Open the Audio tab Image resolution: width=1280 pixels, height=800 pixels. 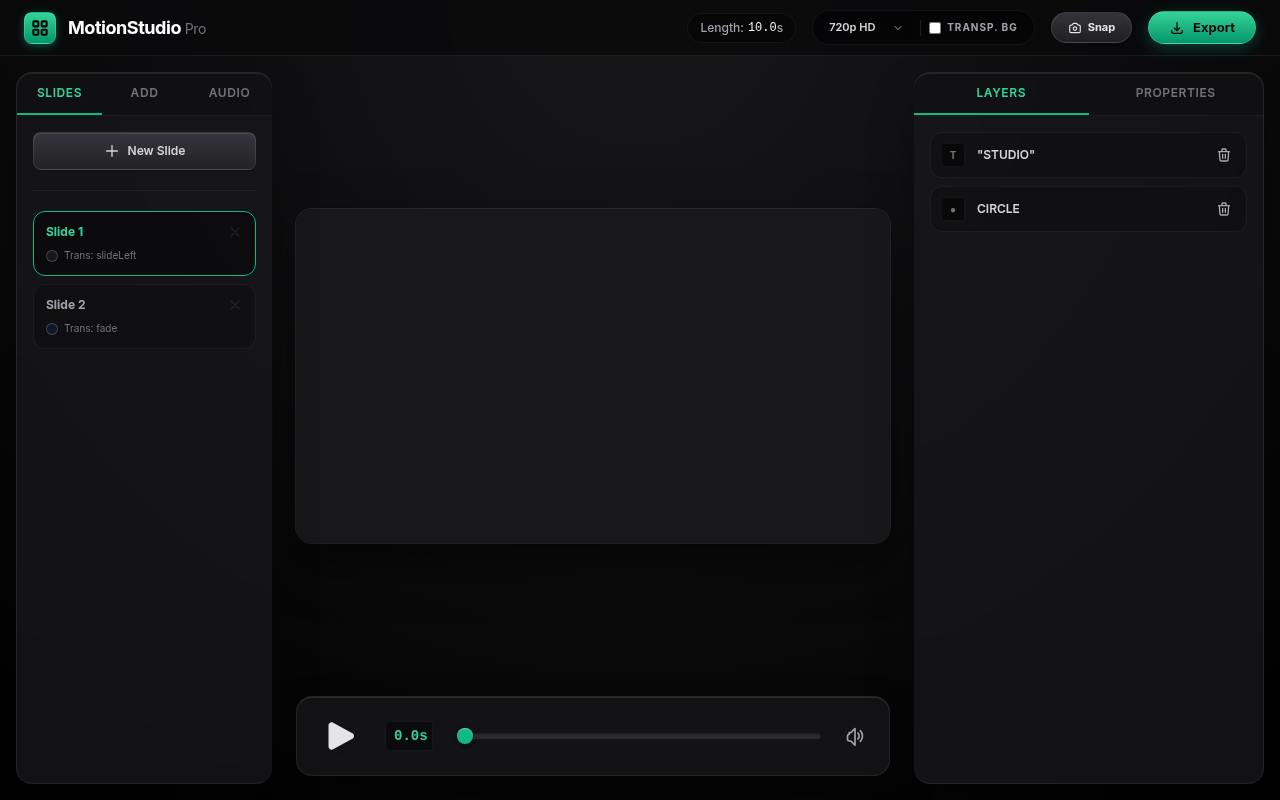(x=229, y=93)
